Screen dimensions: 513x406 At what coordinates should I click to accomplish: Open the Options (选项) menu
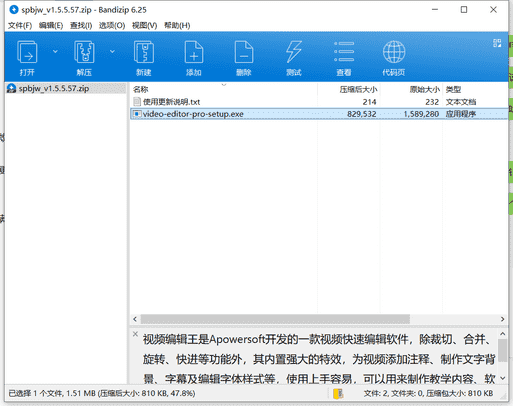pos(112,26)
